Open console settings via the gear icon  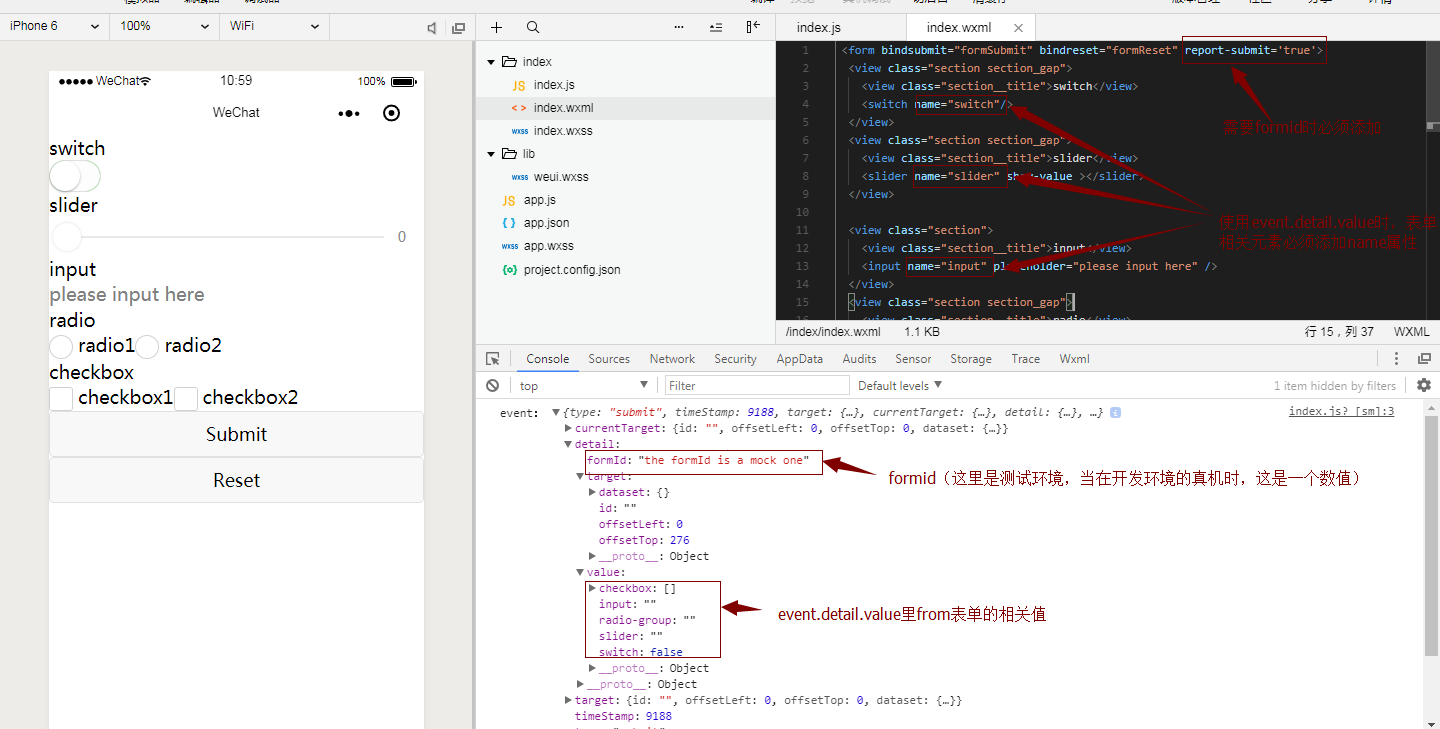point(1424,384)
